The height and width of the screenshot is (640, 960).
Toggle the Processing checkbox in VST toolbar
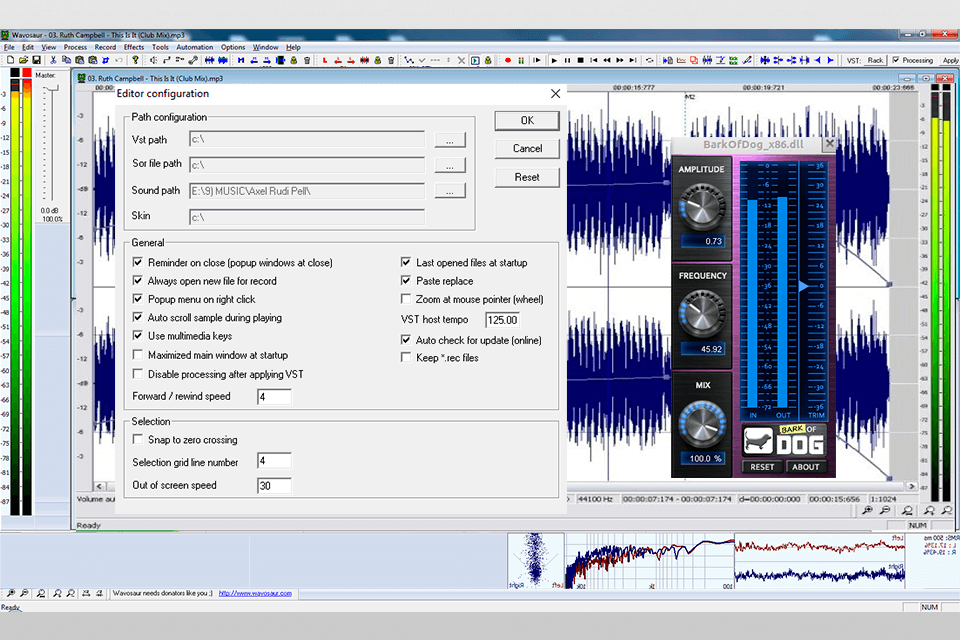(x=896, y=60)
